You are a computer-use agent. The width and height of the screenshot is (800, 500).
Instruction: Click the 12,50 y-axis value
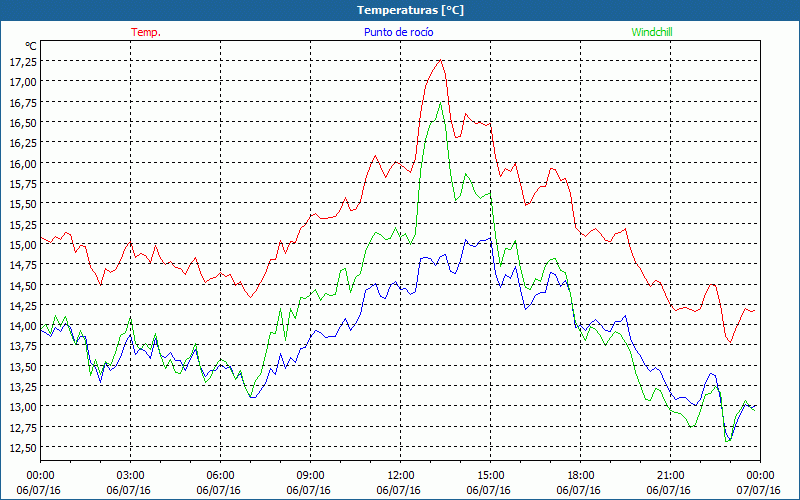point(22,447)
